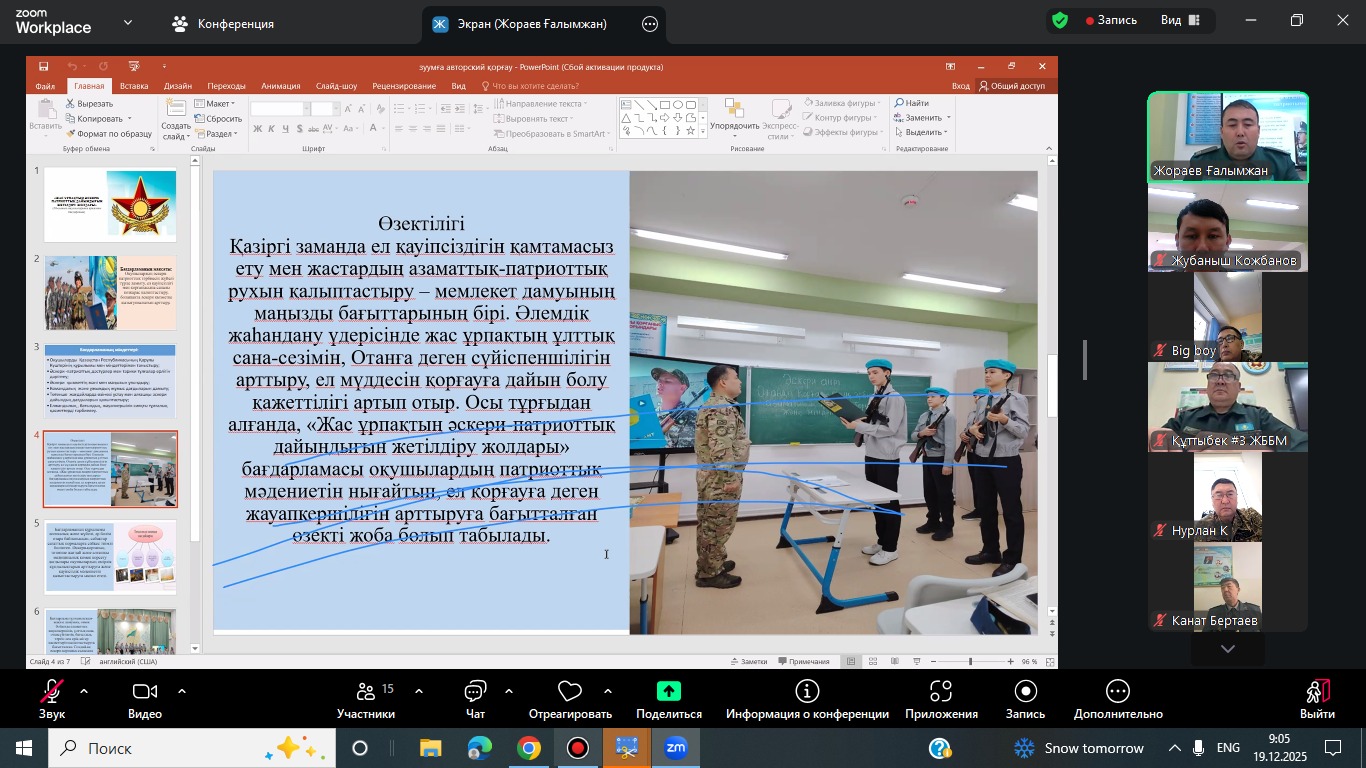1366x768 pixels.
Task: Open the Participants list
Action: [x=365, y=692]
